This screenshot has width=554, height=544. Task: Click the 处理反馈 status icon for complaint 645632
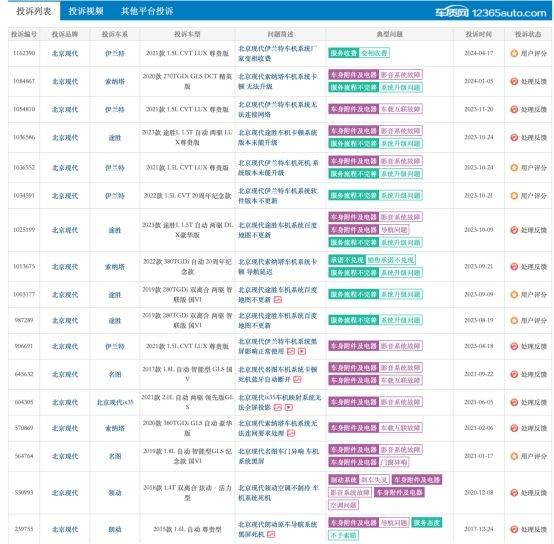[514, 374]
